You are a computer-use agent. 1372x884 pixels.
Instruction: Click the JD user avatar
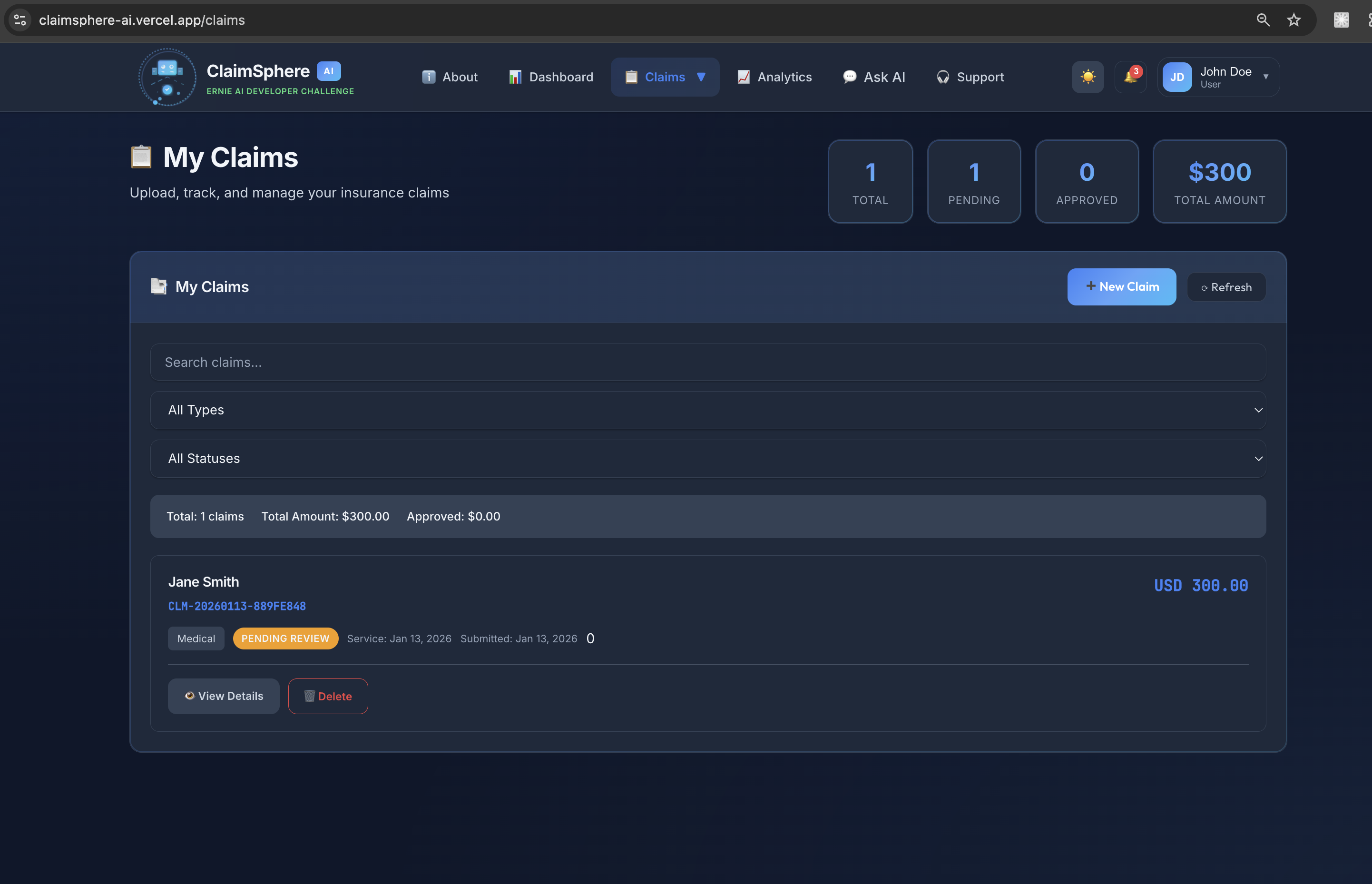coord(1176,77)
